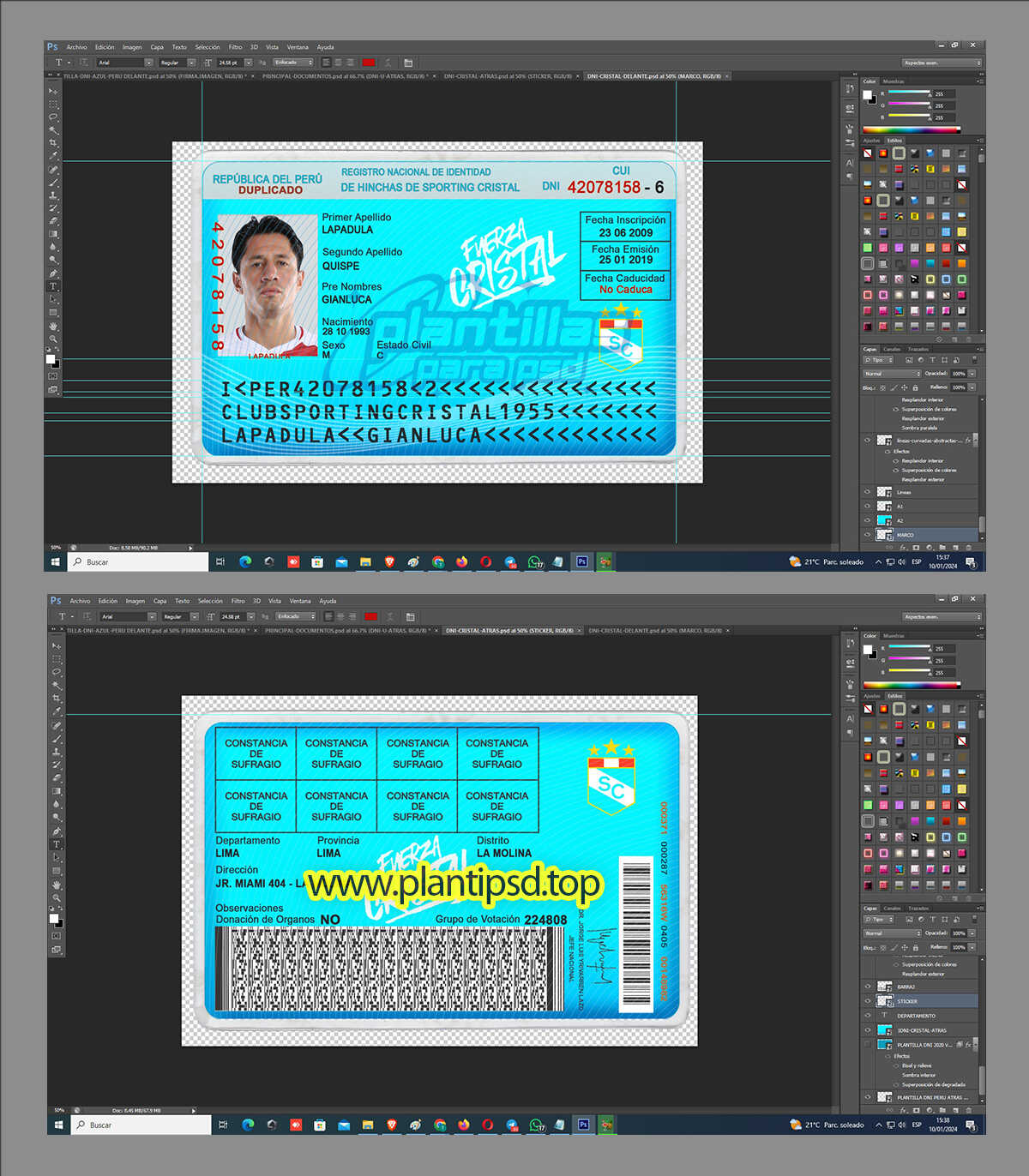Open font style Regular dropdown in DNI-CRISTAL-DELANTE window
Image resolution: width=1029 pixels, height=1176 pixels.
tap(191, 63)
